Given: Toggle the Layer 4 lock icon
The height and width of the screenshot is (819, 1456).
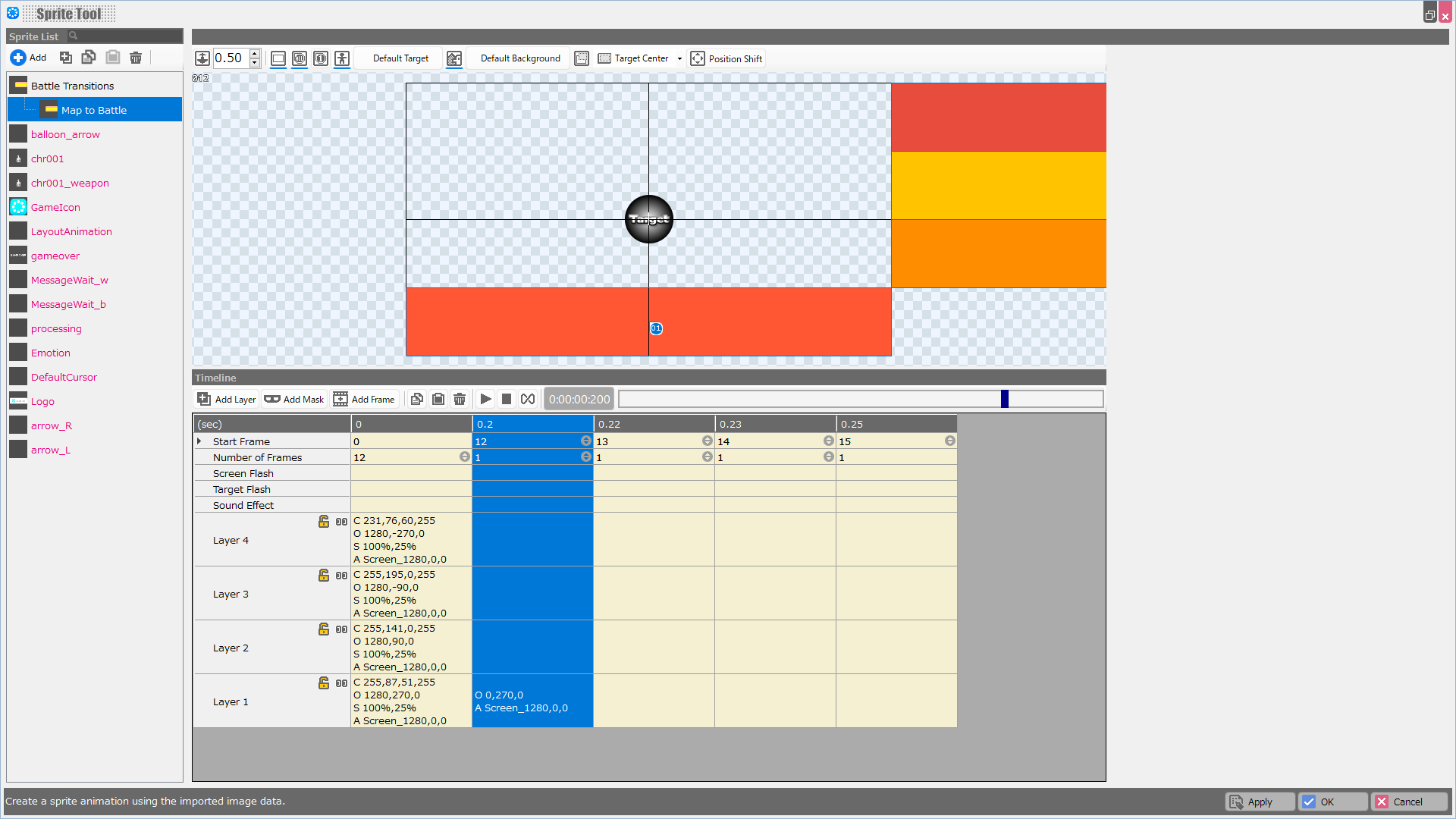Looking at the screenshot, I should coord(324,522).
